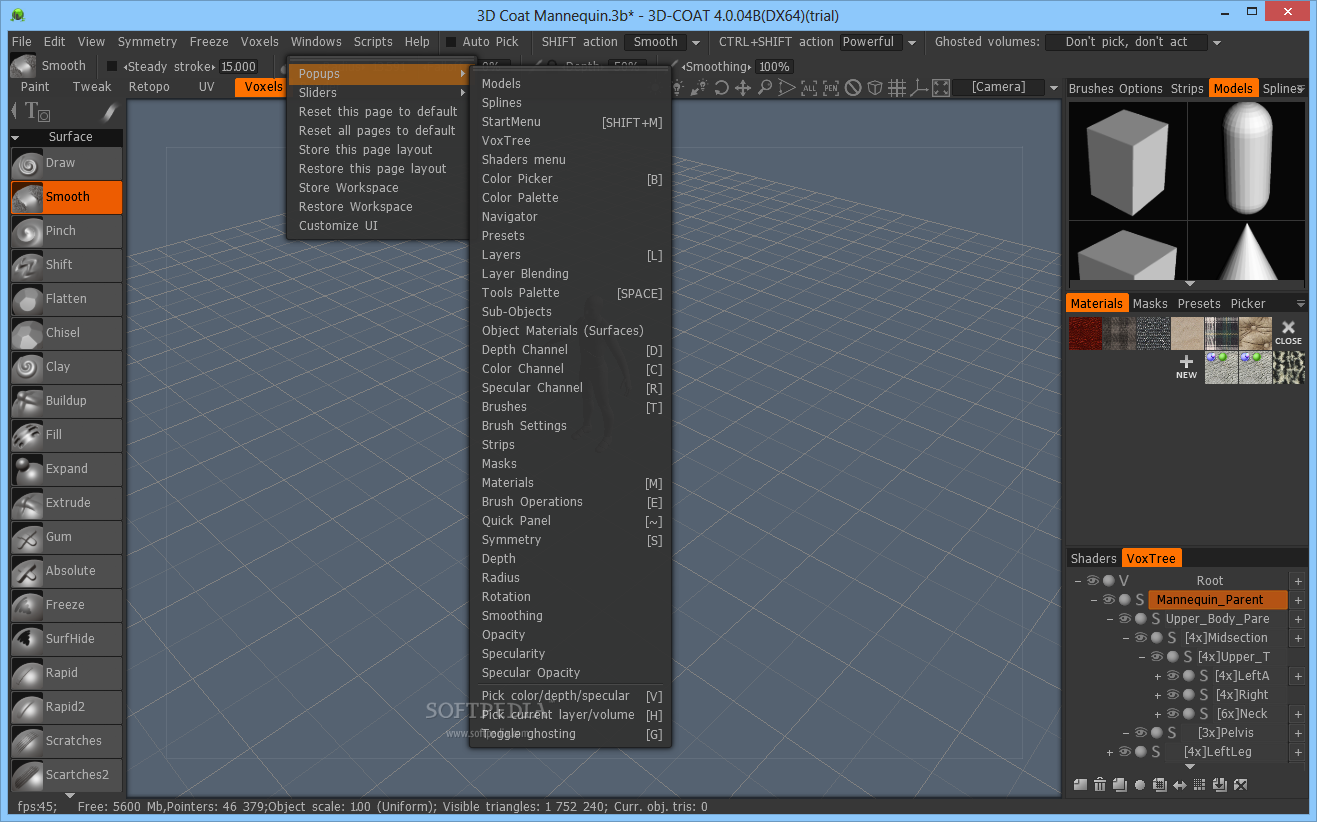Image resolution: width=1317 pixels, height=822 pixels.
Task: Select the Flatten tool
Action: 66,299
